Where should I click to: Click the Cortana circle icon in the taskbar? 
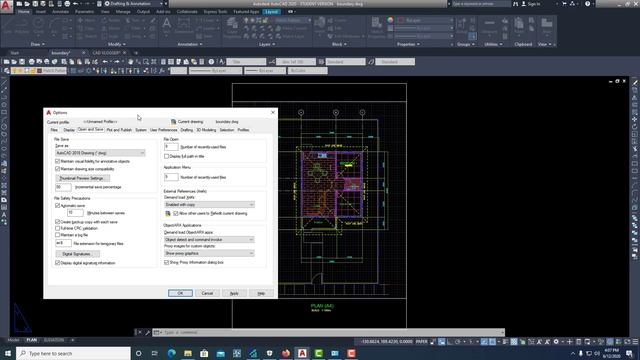point(138,353)
